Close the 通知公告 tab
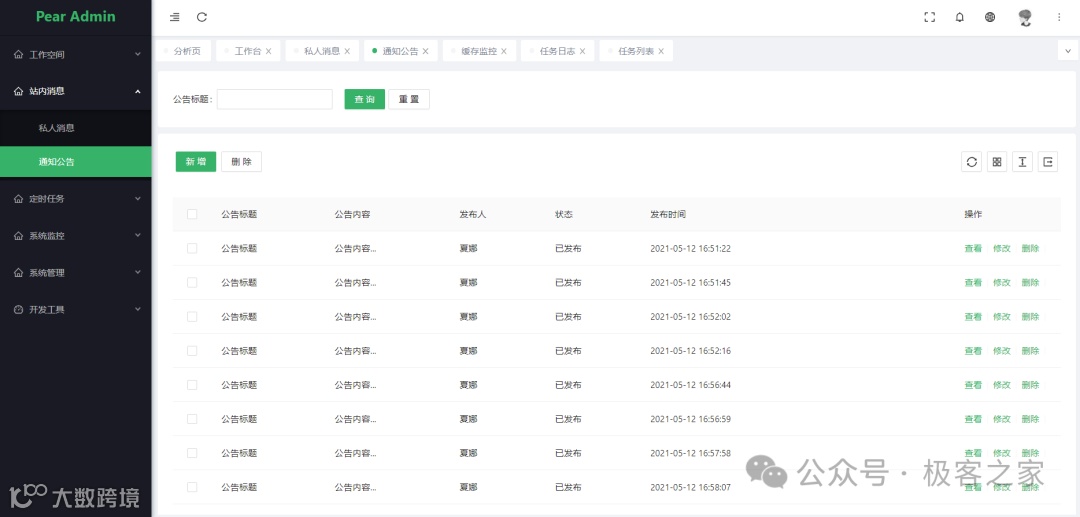 coord(426,51)
